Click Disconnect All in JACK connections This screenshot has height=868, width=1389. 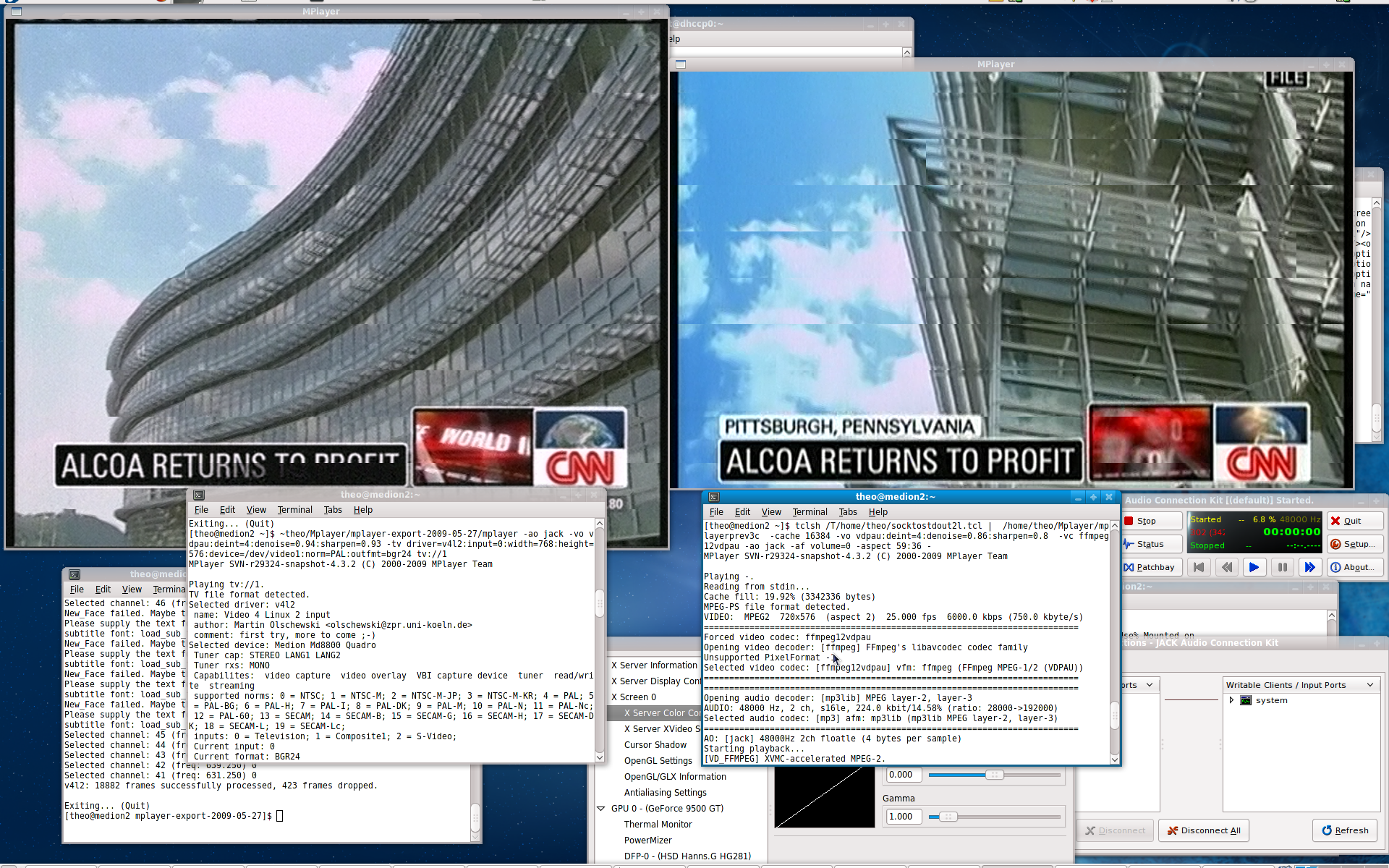[1204, 830]
